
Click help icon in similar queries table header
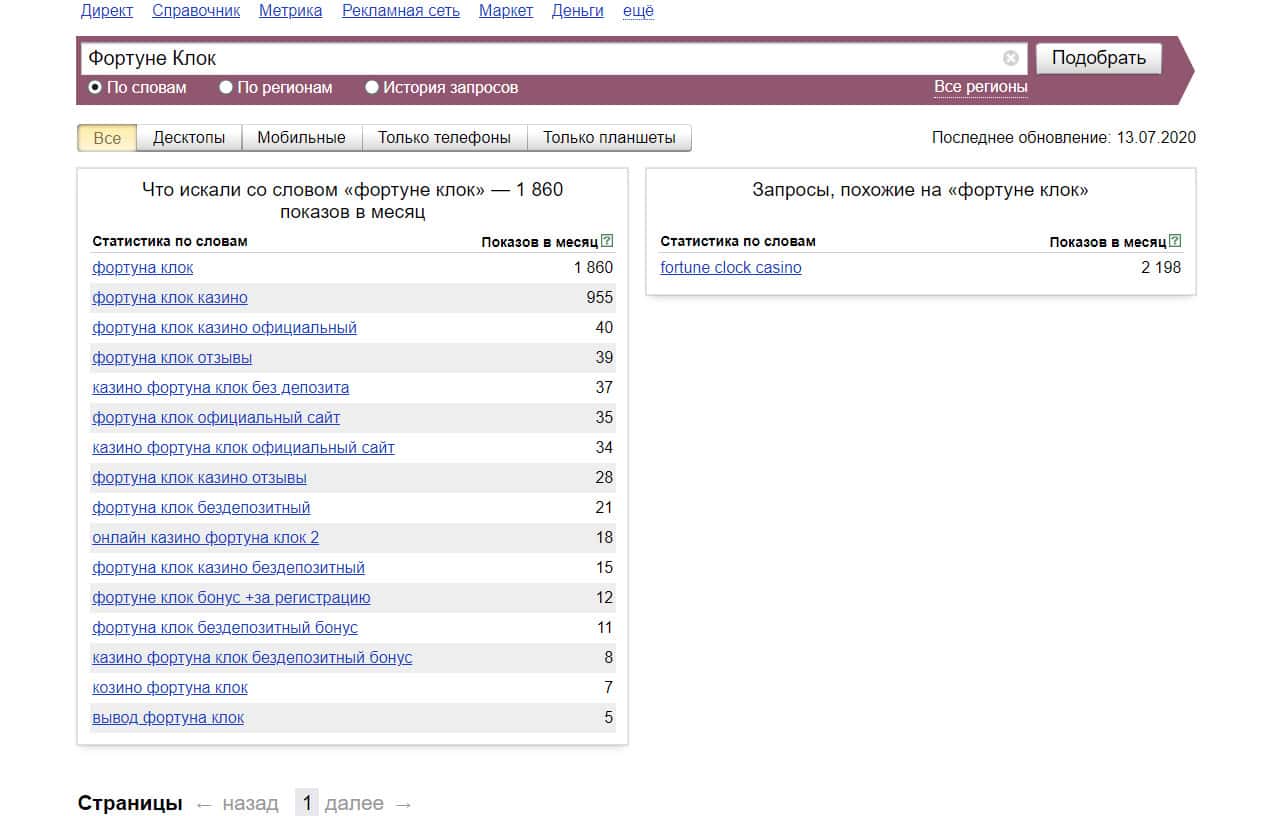[x=1175, y=241]
